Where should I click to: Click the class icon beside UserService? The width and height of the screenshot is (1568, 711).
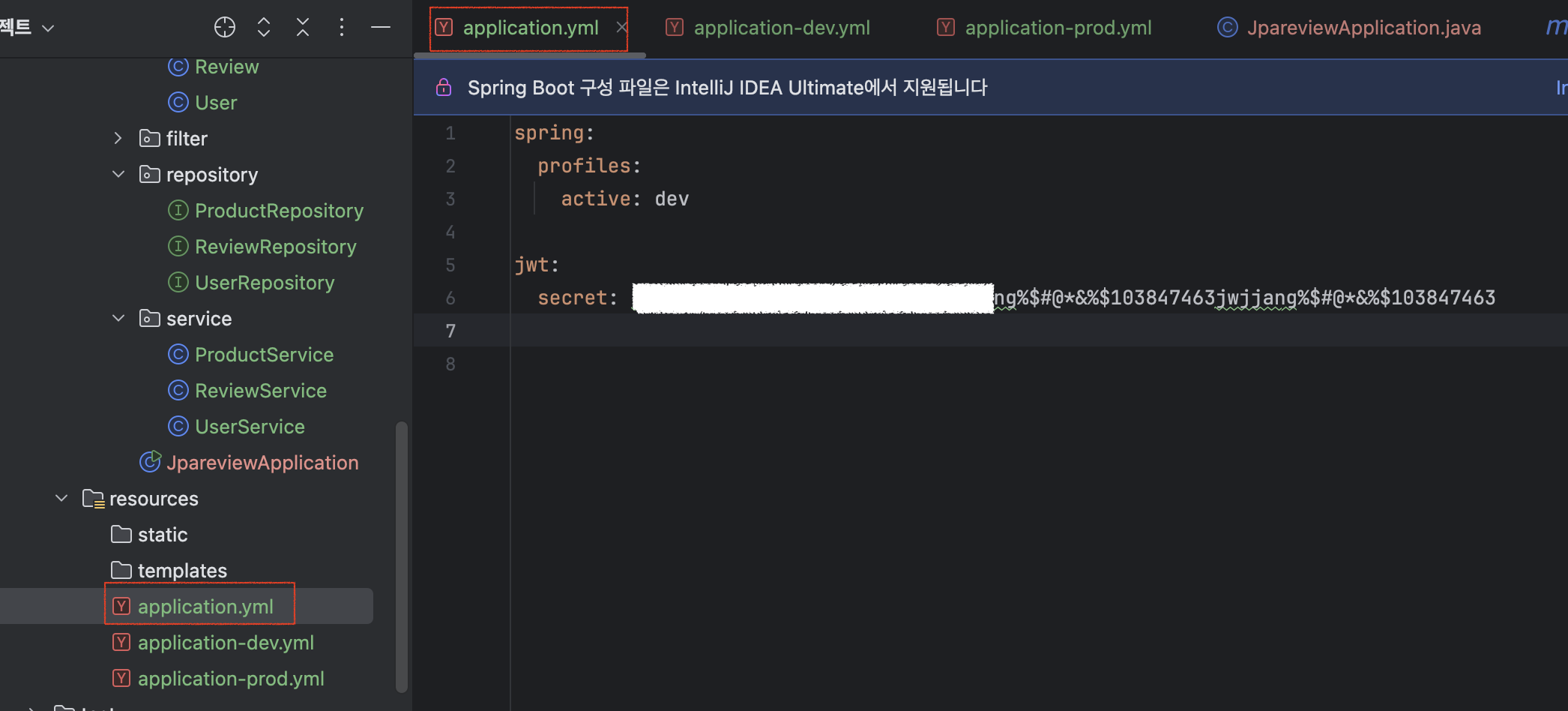(x=178, y=426)
